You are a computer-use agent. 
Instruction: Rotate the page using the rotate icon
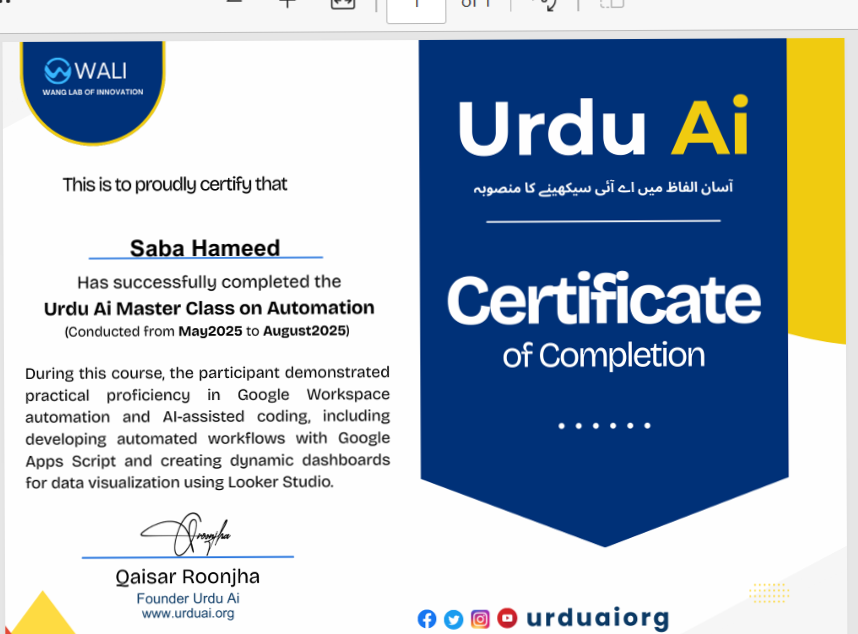click(545, 4)
